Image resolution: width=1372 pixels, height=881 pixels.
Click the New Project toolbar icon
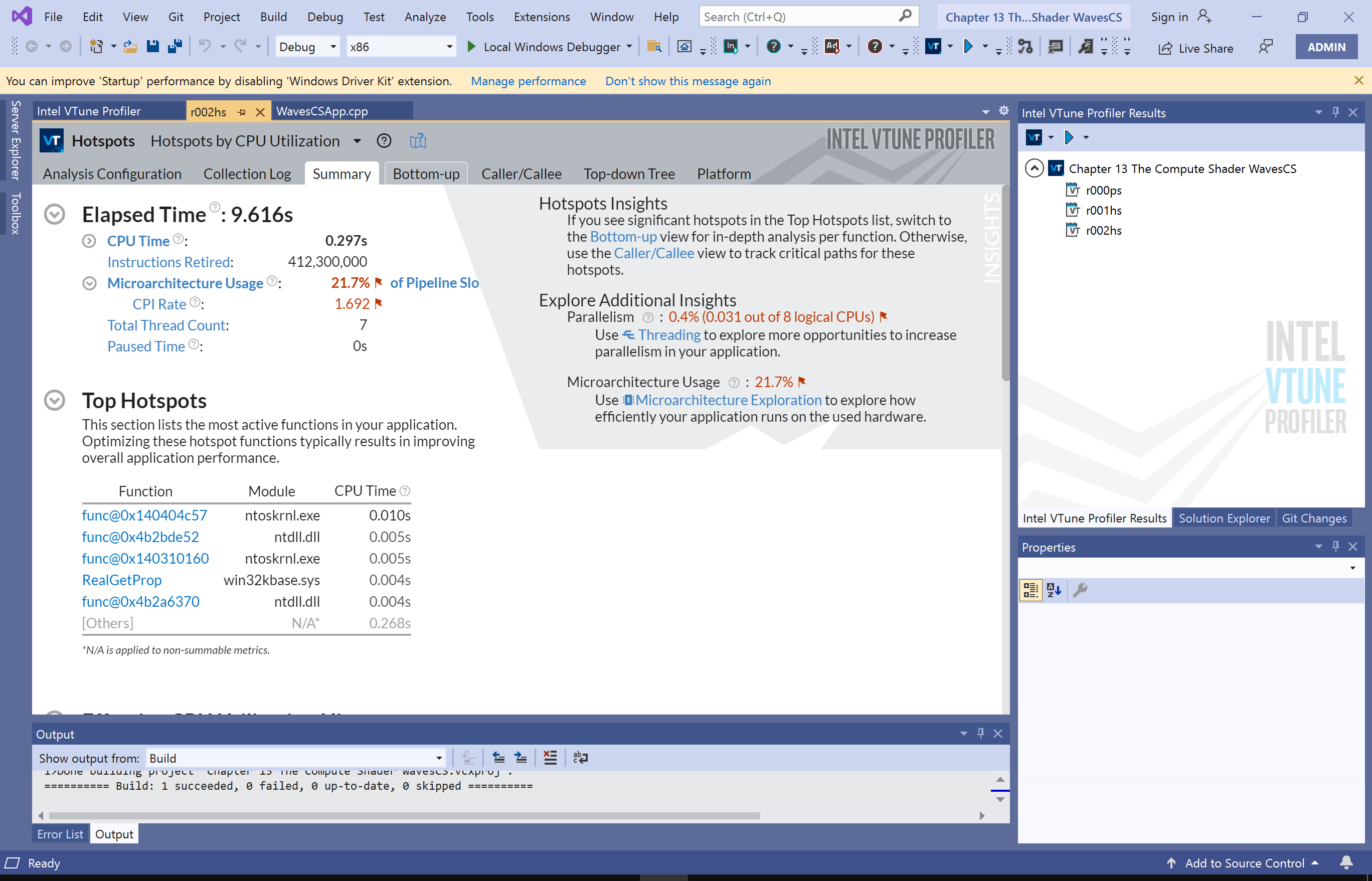pos(96,46)
